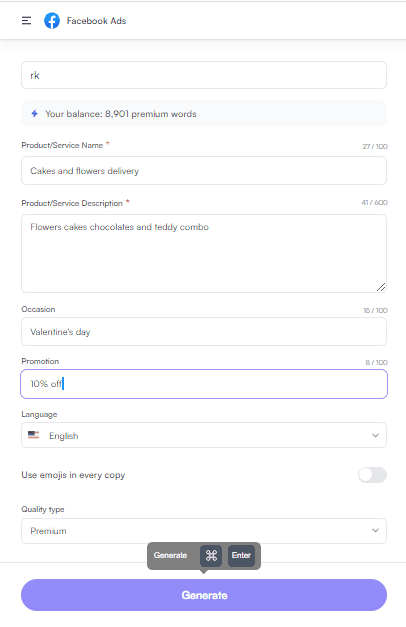Click the Facebook Ads header title
Viewport: 406px width, 627px height.
click(96, 21)
